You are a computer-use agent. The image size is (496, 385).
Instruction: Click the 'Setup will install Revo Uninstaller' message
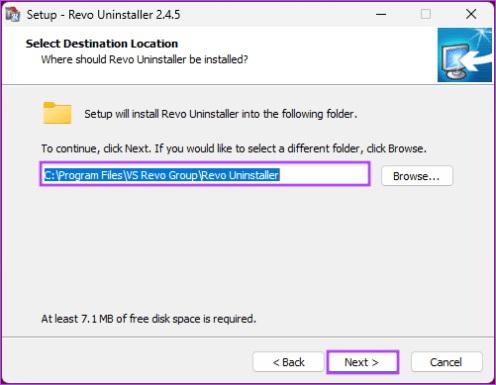tap(221, 114)
